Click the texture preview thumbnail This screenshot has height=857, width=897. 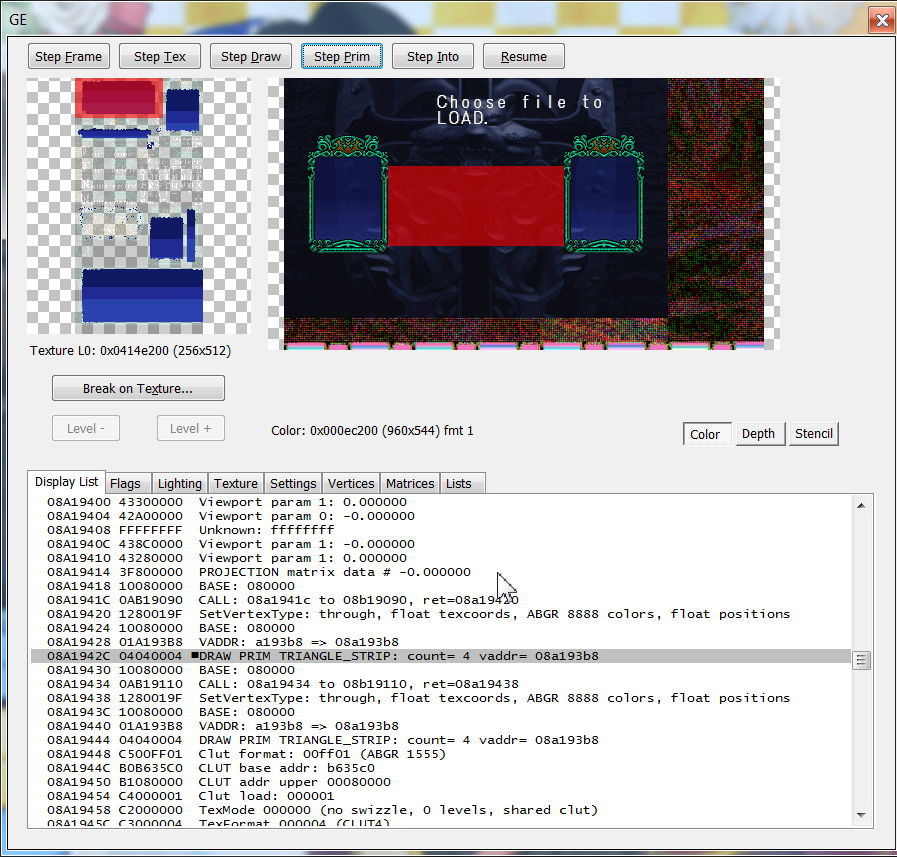click(x=138, y=206)
